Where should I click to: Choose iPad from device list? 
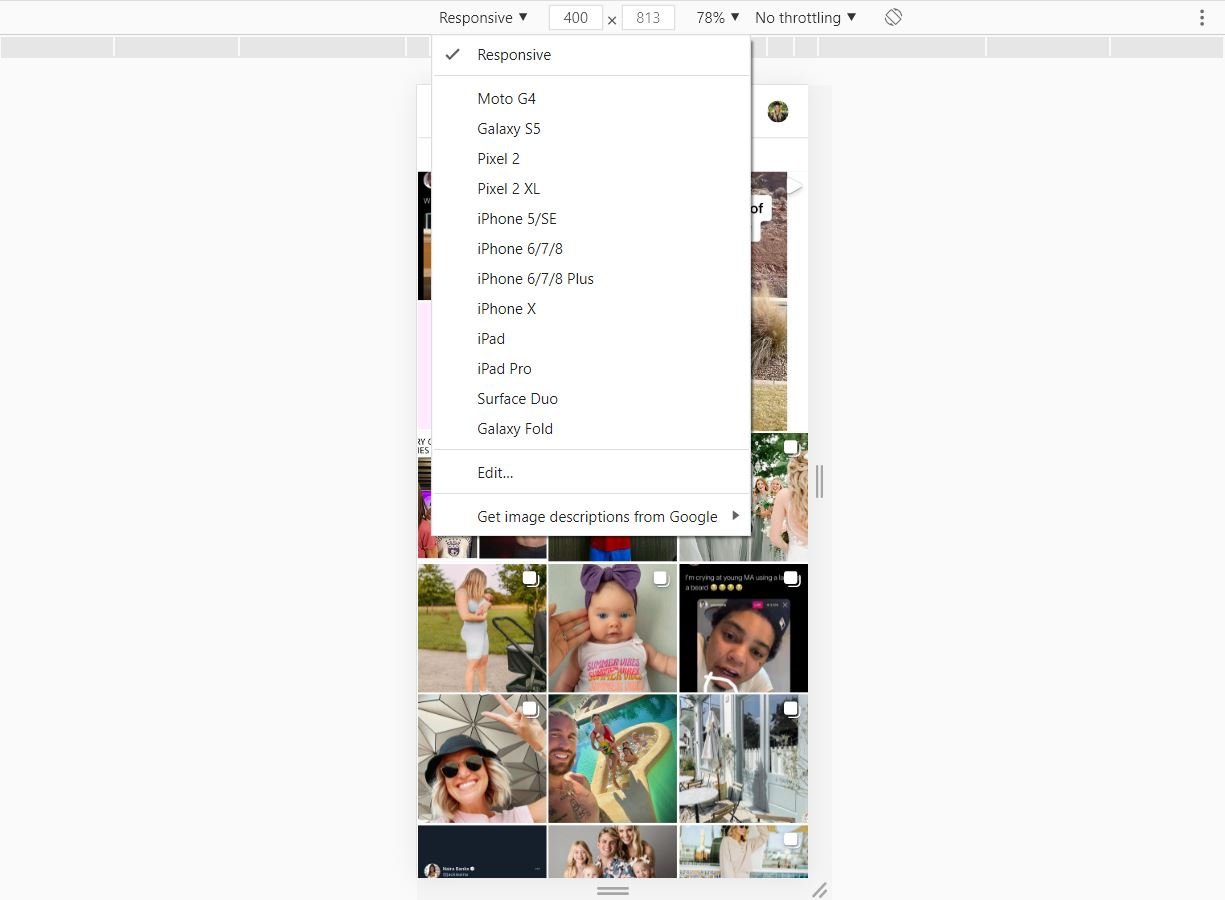pyautogui.click(x=592, y=338)
